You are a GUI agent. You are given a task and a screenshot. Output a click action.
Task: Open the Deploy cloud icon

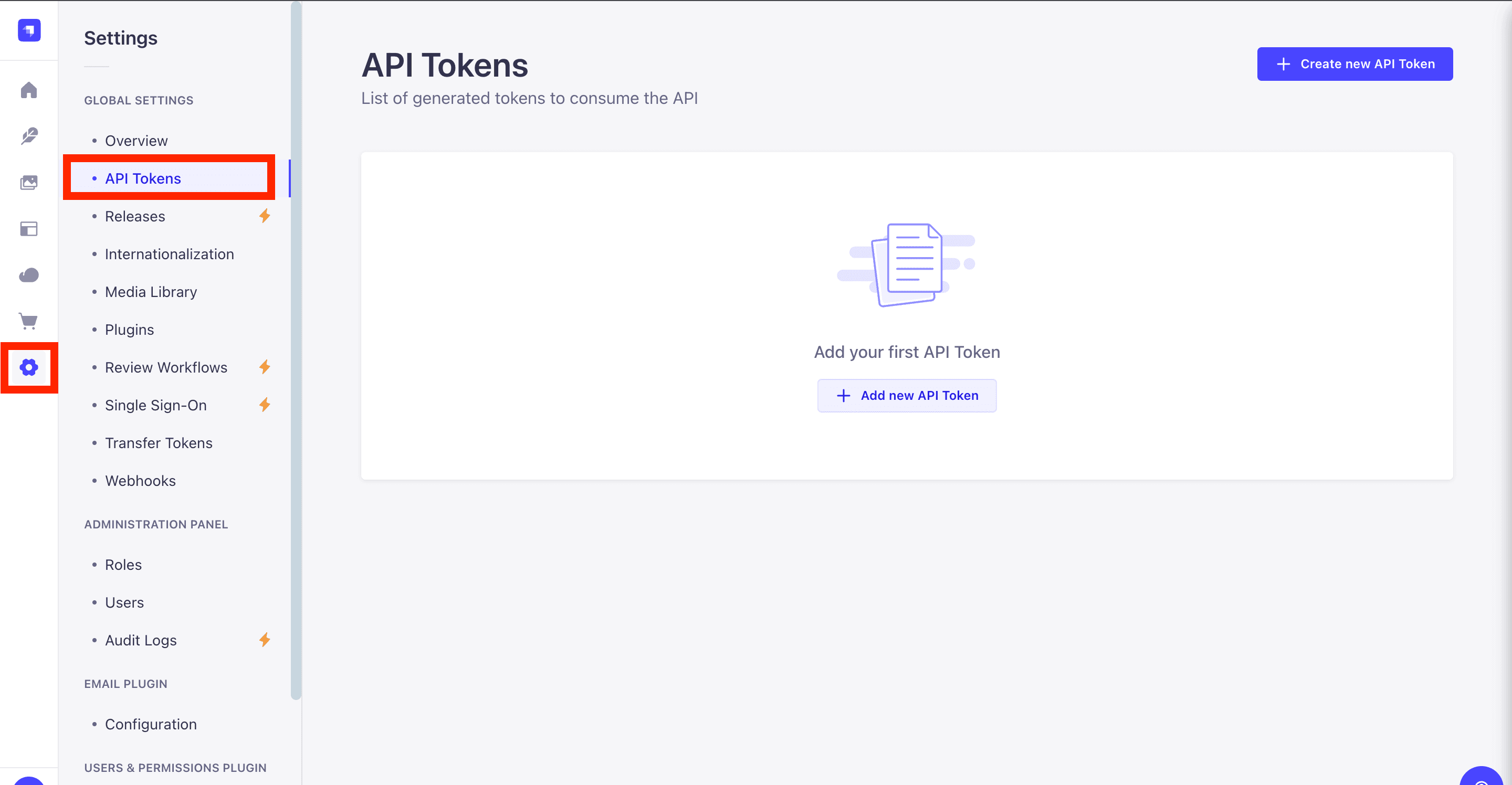[29, 274]
